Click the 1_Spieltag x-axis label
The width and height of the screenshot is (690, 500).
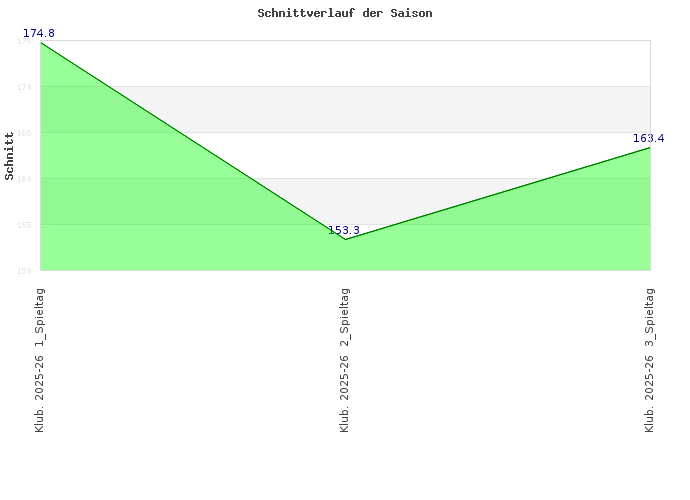[x=40, y=360]
